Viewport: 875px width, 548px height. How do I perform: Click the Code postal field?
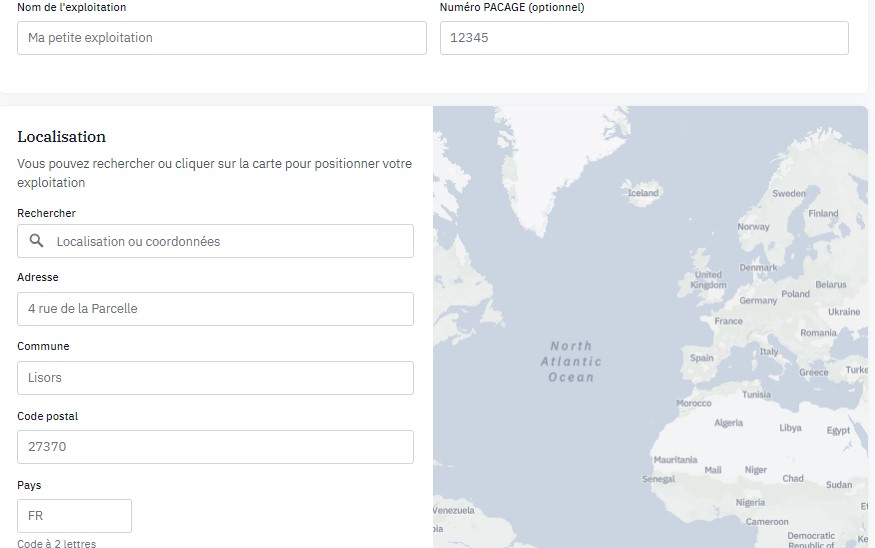tap(215, 446)
